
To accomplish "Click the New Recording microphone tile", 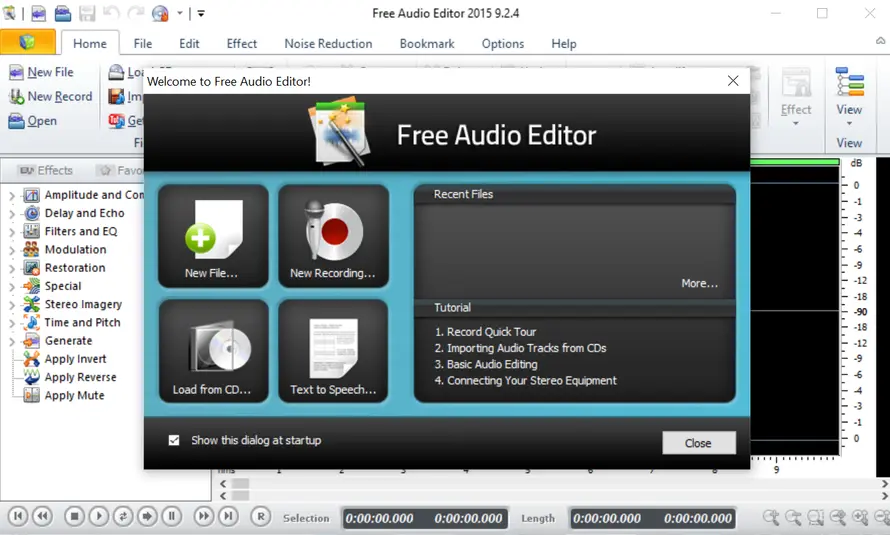I will (333, 235).
